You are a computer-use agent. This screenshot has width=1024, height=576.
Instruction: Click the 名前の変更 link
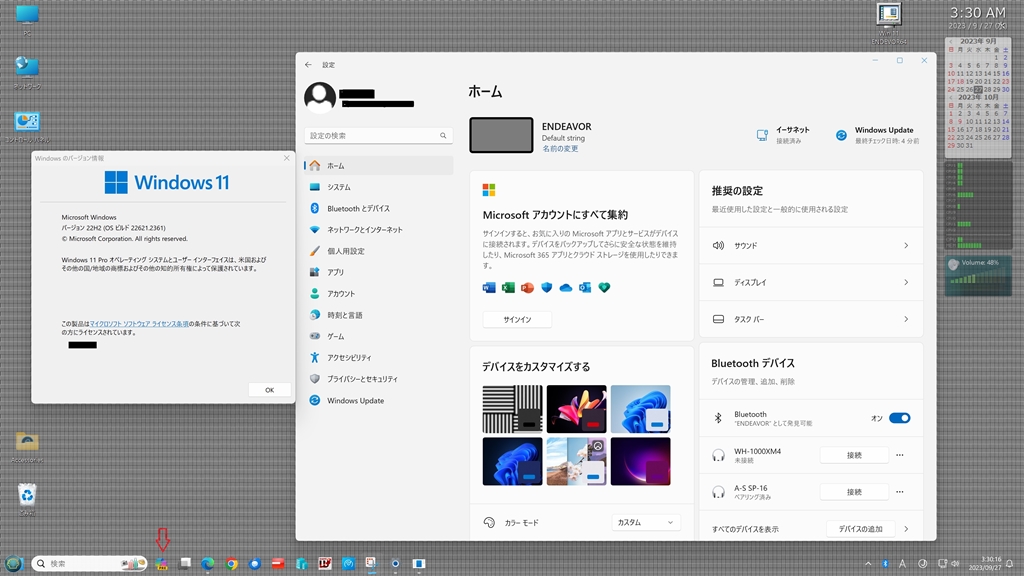[x=560, y=148]
